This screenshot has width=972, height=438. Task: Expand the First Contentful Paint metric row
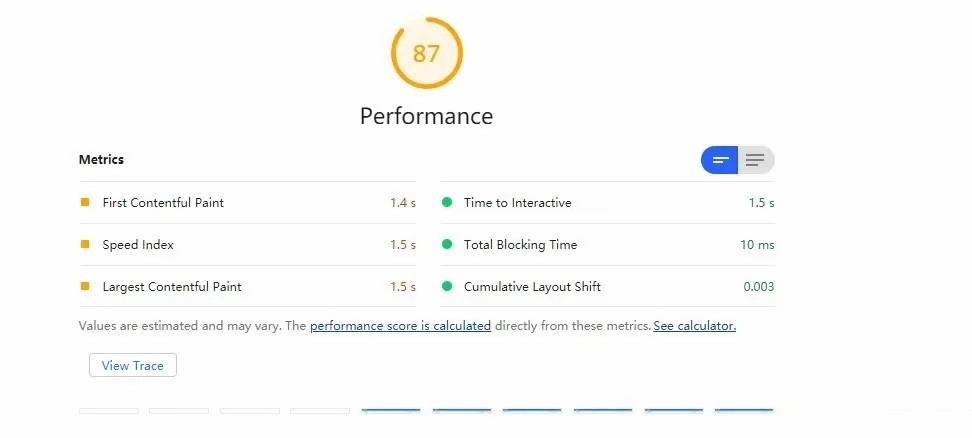[x=163, y=203]
